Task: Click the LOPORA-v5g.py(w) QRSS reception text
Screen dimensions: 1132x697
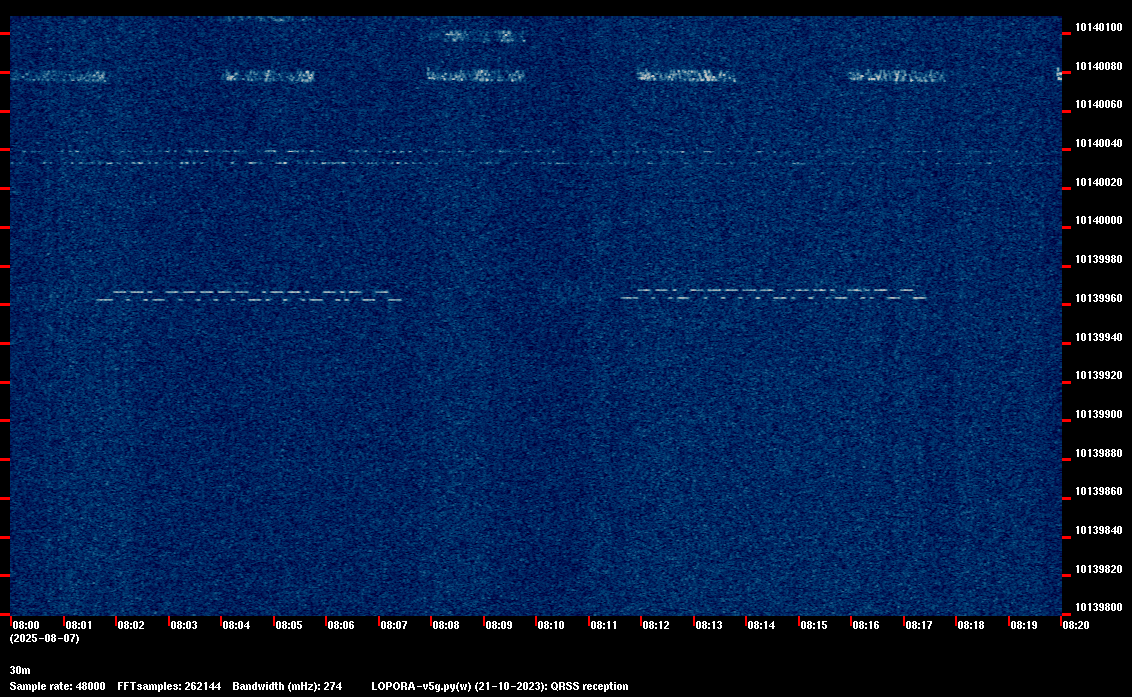Action: tap(500, 687)
